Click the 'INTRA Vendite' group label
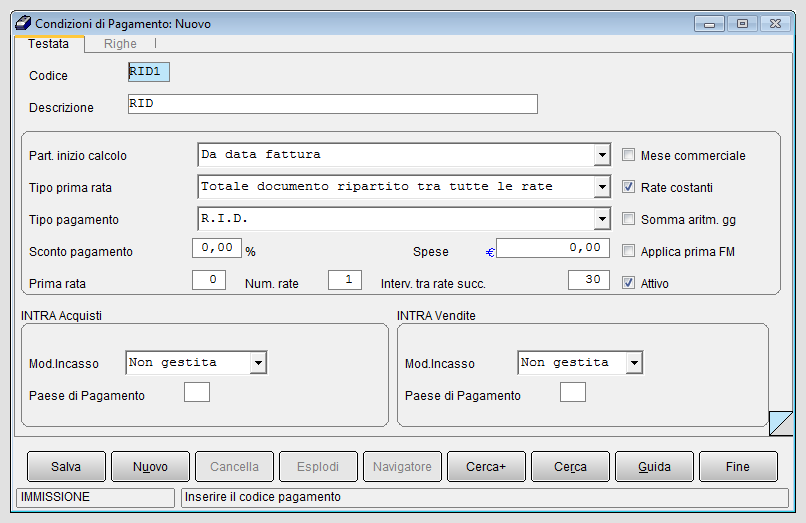 (436, 315)
